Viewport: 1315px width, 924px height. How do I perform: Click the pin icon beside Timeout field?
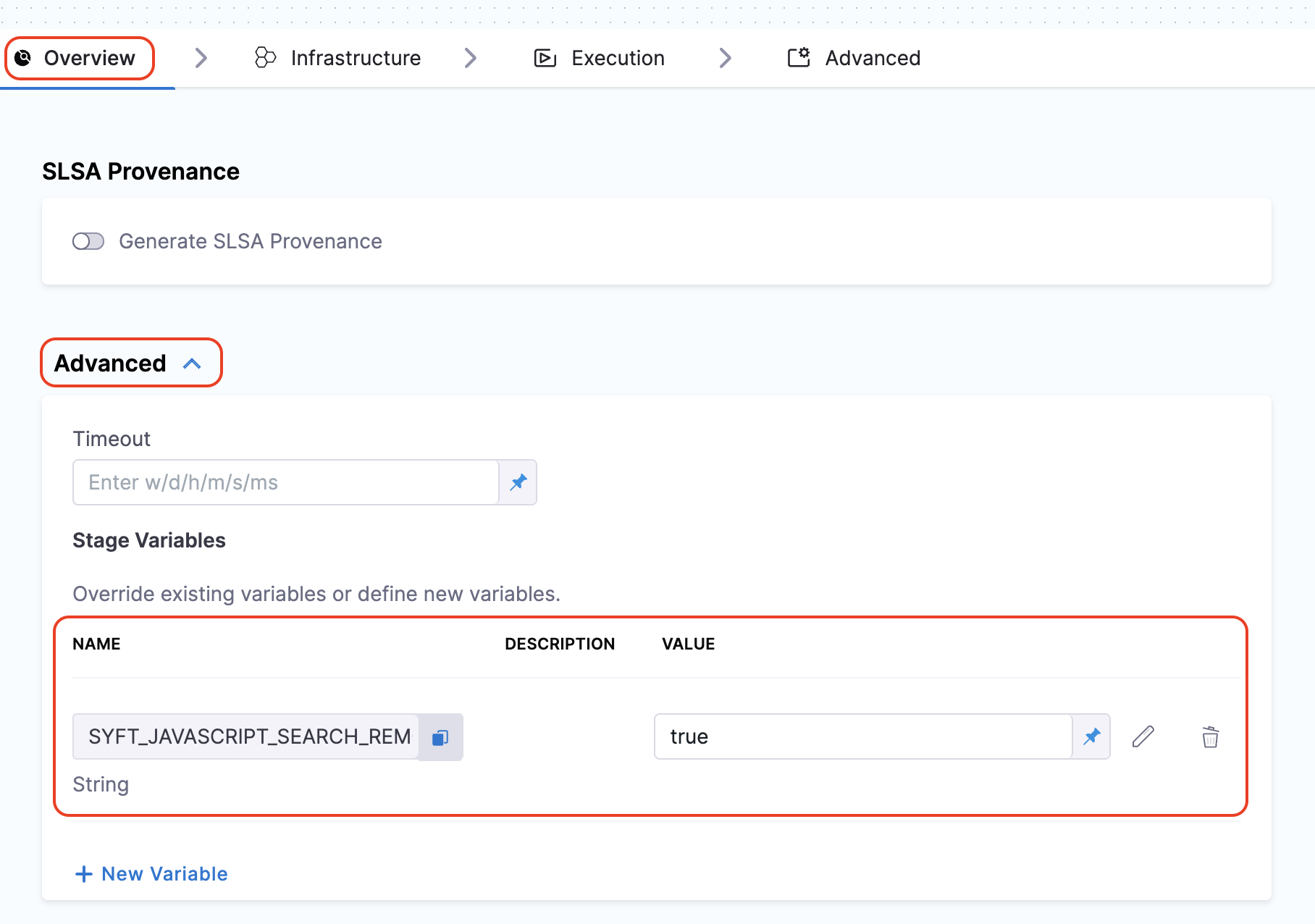pyautogui.click(x=518, y=482)
